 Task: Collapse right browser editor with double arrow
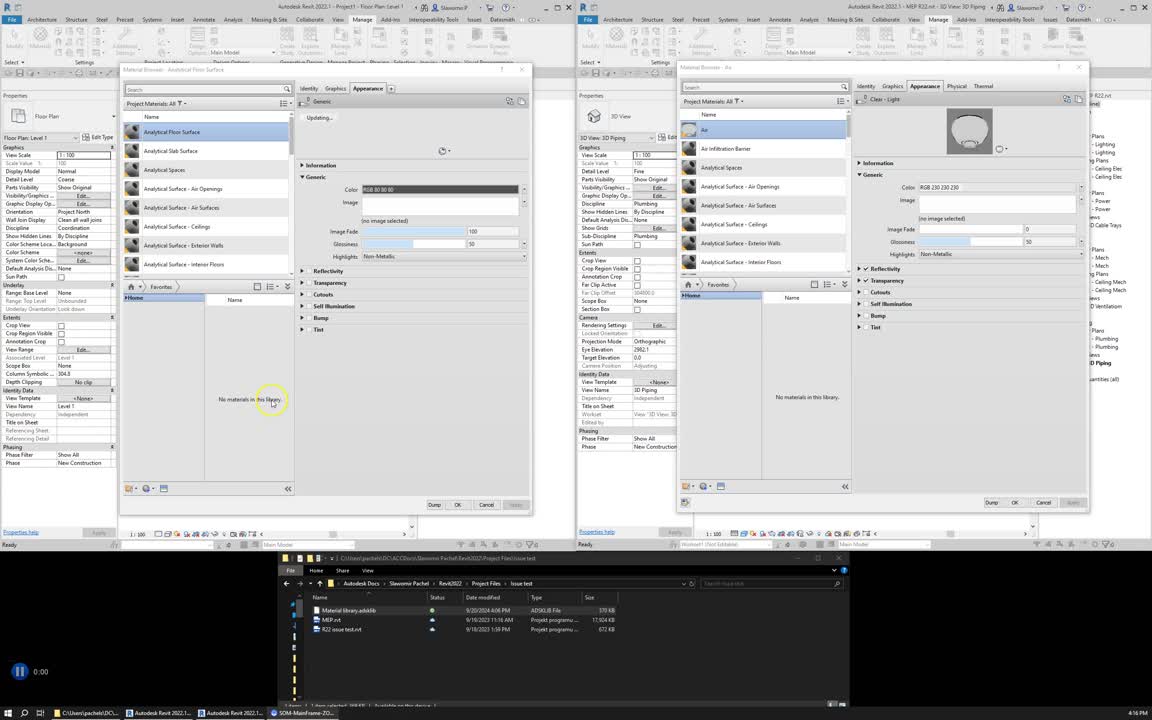coord(845,486)
